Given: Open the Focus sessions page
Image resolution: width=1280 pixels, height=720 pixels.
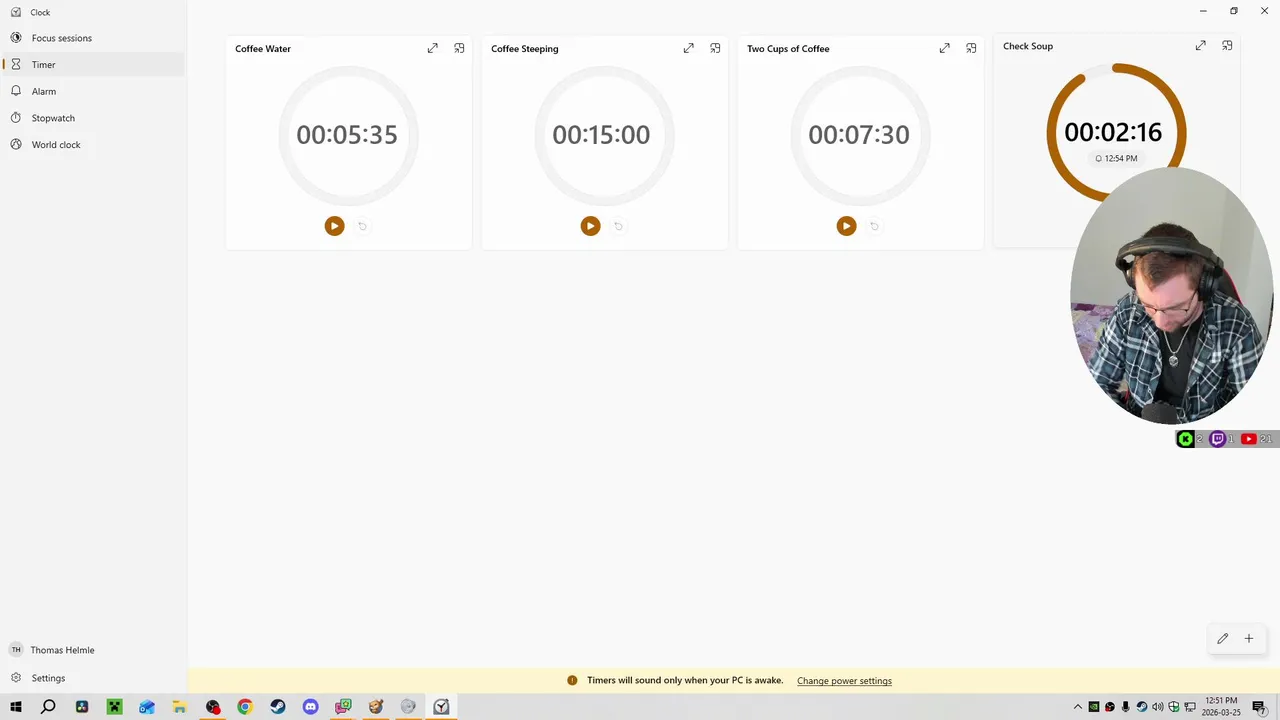Looking at the screenshot, I should coord(93,38).
